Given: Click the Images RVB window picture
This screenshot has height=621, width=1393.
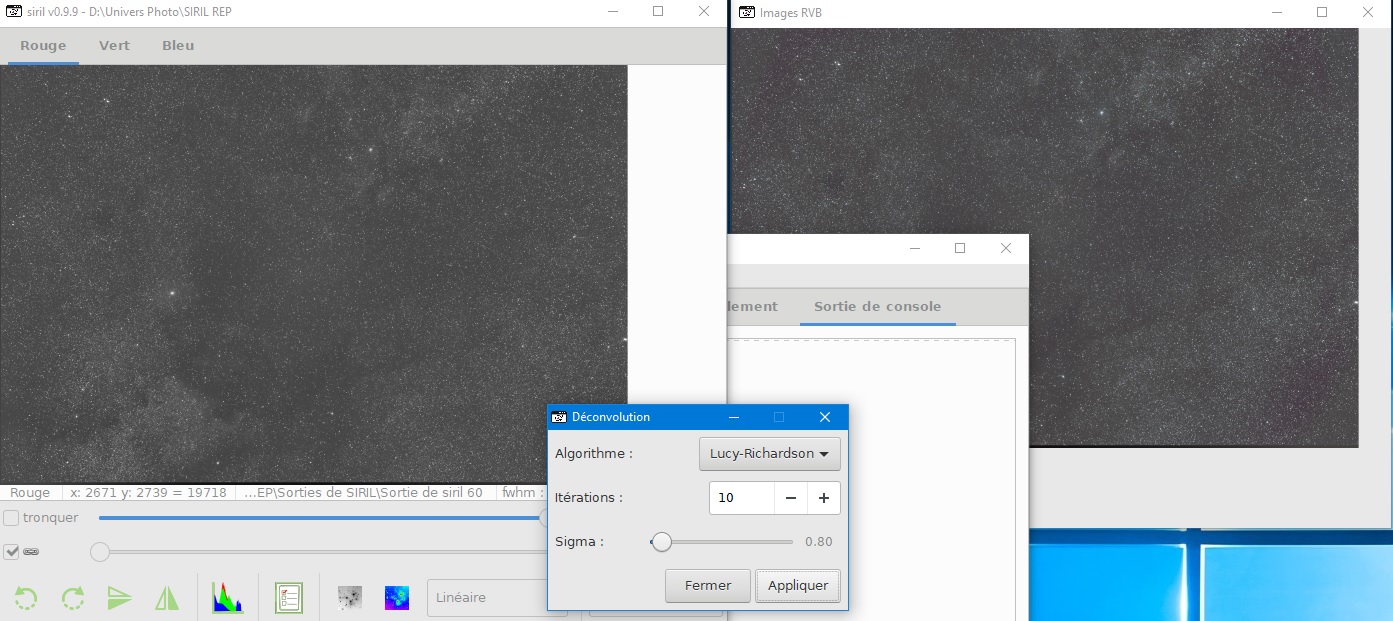Looking at the screenshot, I should (1045, 237).
